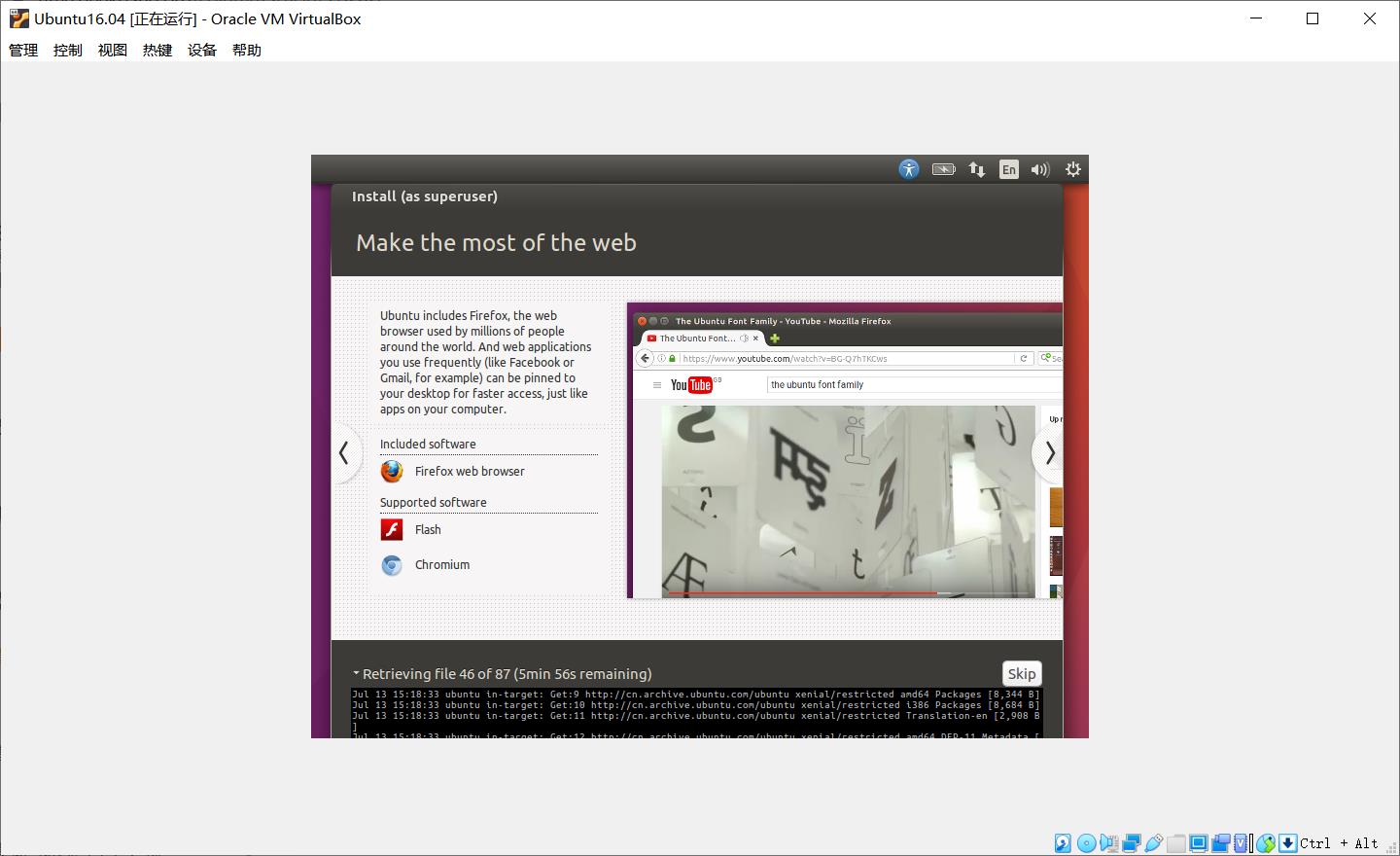Open the accessibility menu icon

click(x=909, y=169)
